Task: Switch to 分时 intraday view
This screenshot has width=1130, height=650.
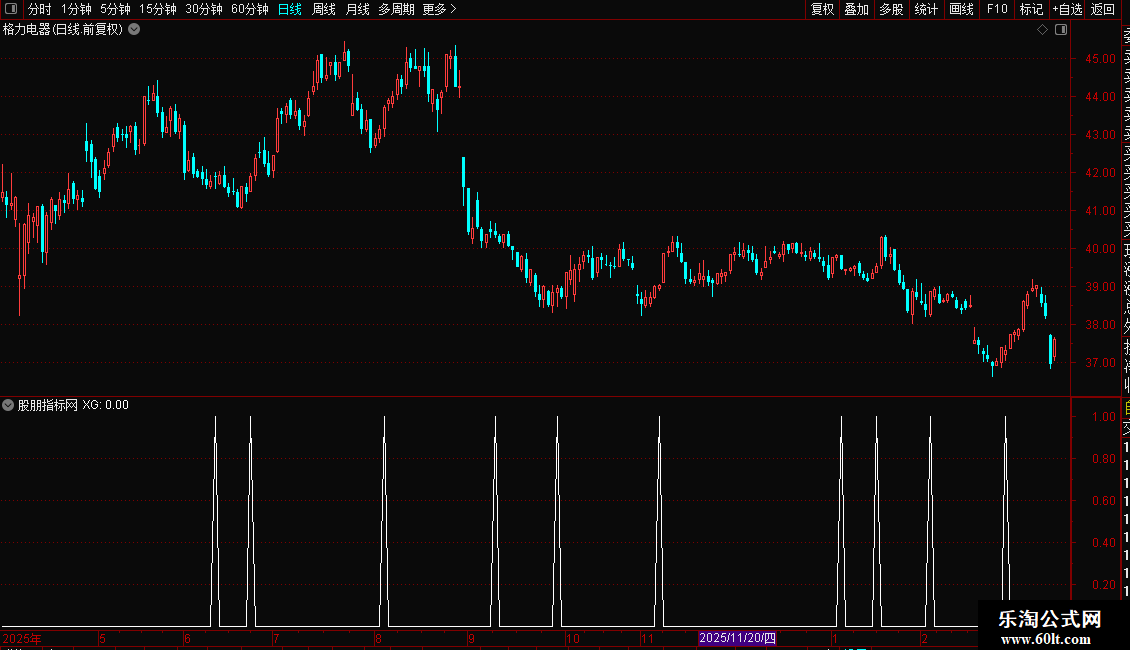Action: pos(40,9)
